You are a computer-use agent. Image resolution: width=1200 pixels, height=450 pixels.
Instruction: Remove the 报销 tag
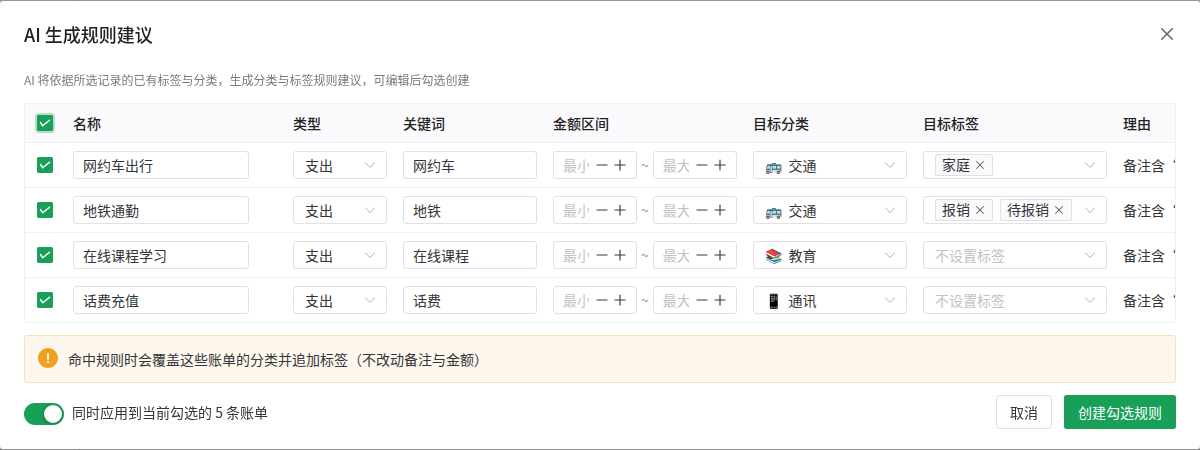coord(980,210)
